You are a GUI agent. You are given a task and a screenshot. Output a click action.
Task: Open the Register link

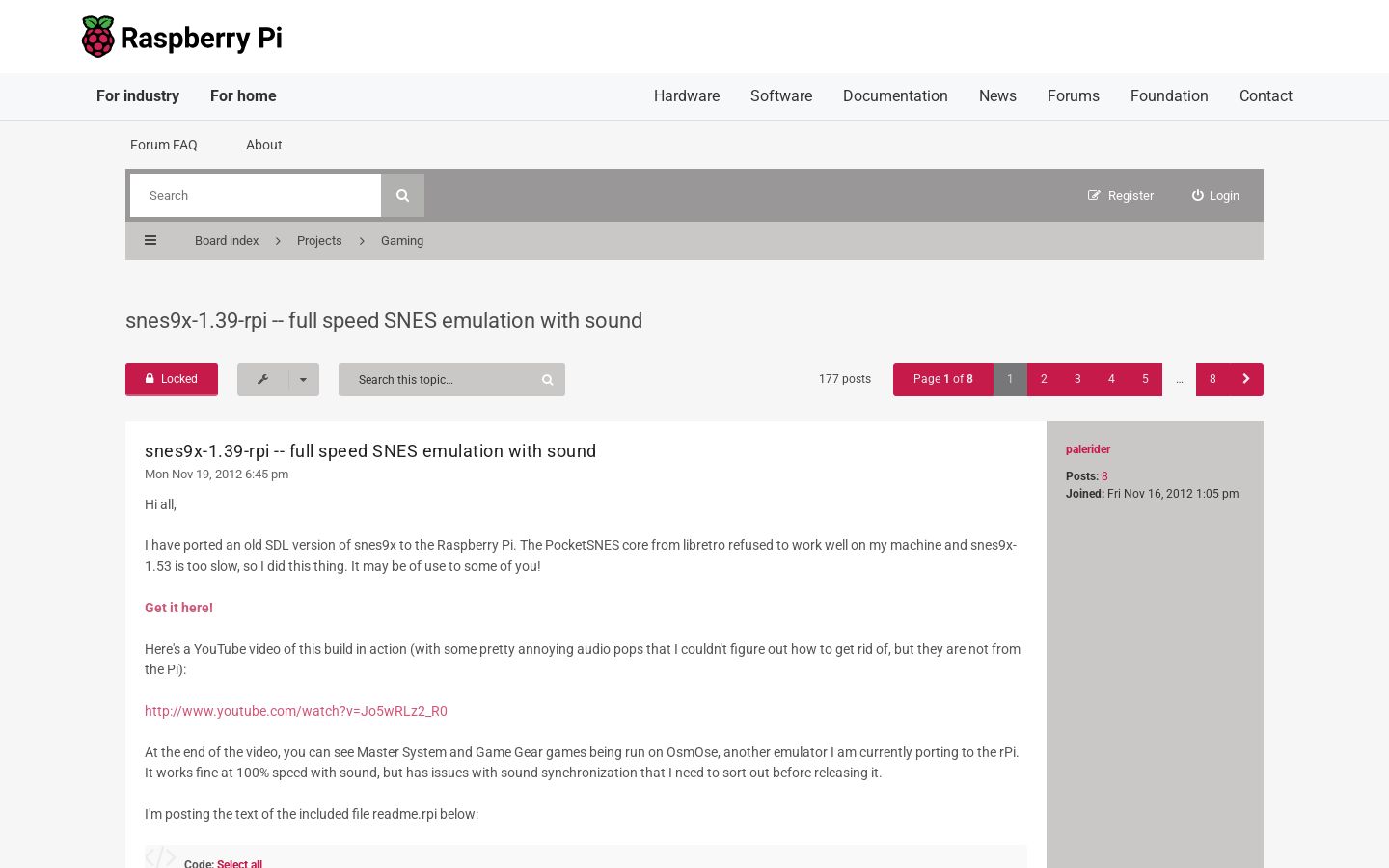[1121, 195]
